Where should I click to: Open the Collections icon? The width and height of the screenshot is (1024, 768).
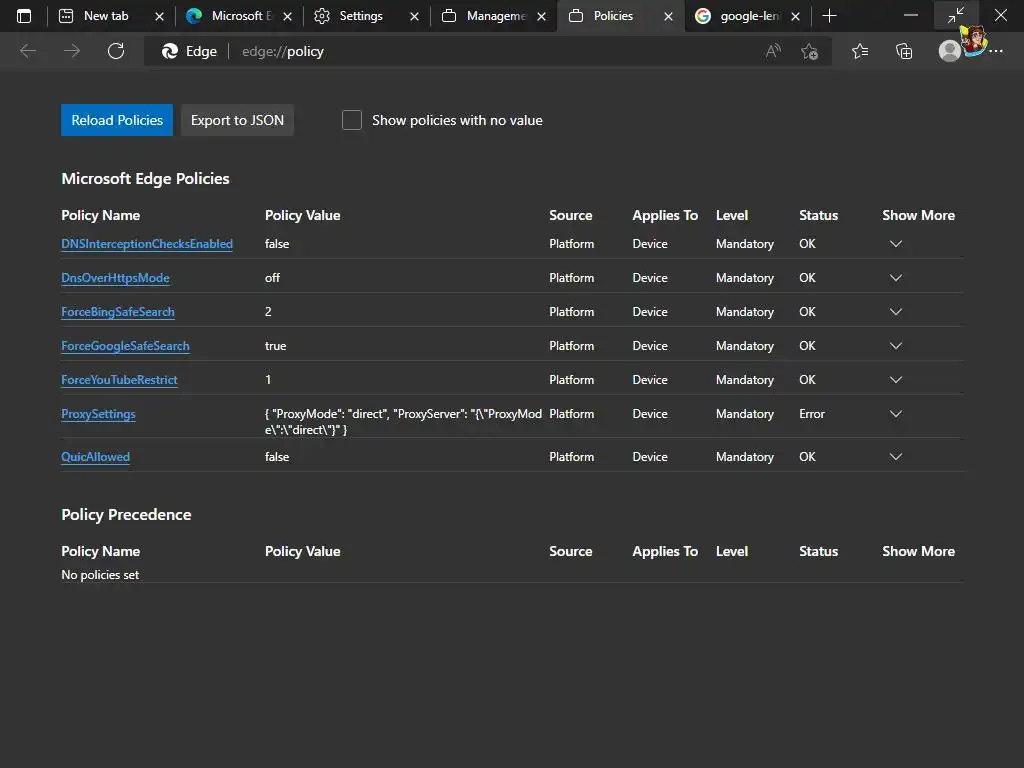tap(904, 51)
